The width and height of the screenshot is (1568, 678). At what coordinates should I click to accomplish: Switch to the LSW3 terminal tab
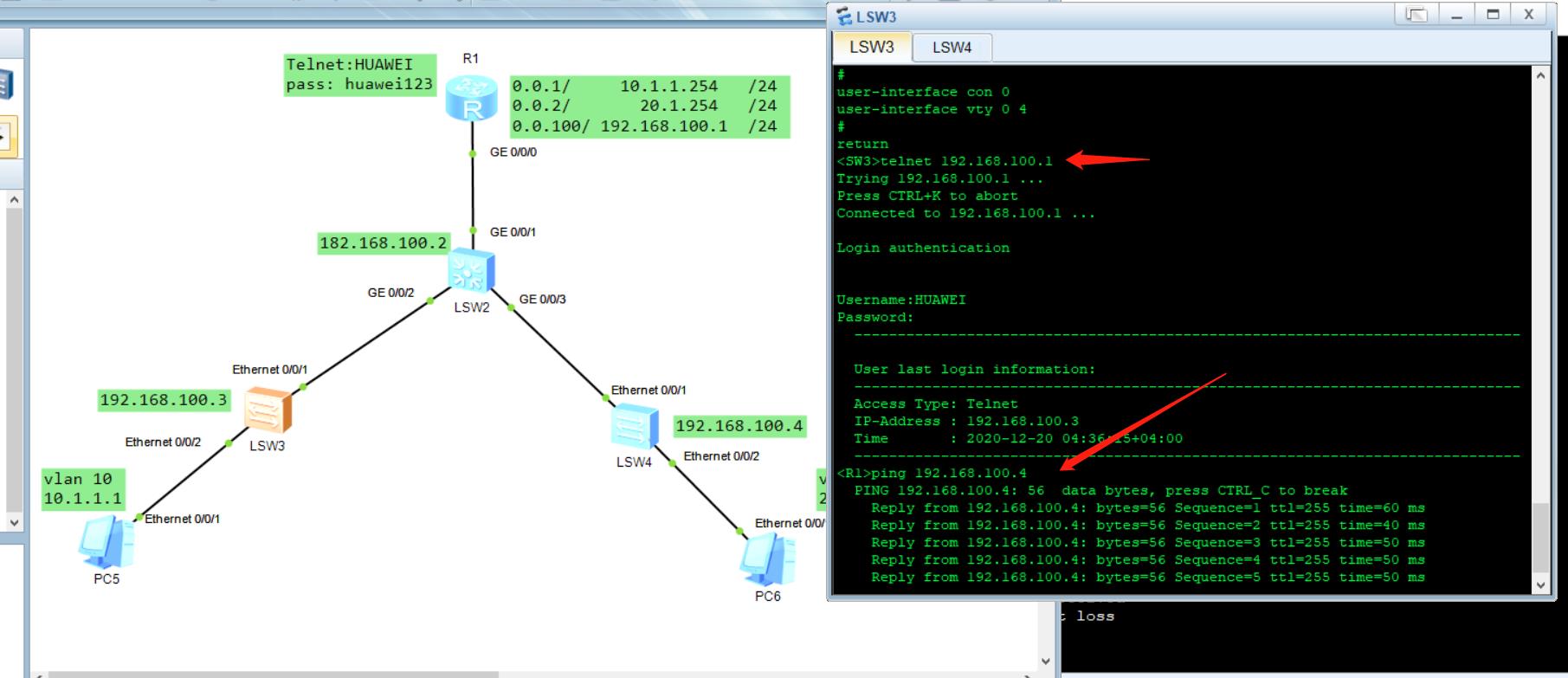(871, 47)
